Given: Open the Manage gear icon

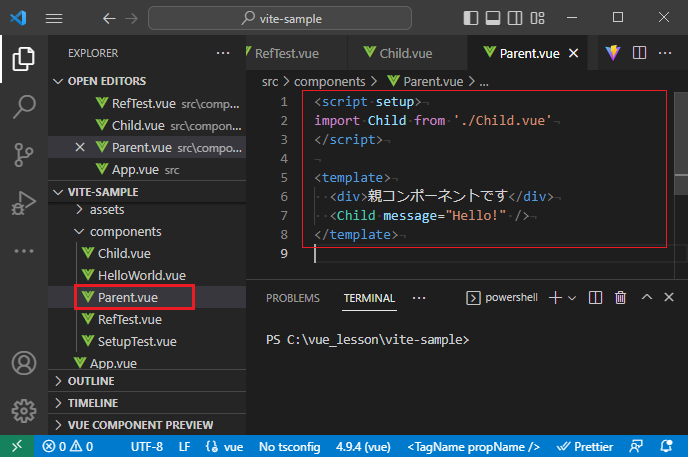Looking at the screenshot, I should 24,411.
